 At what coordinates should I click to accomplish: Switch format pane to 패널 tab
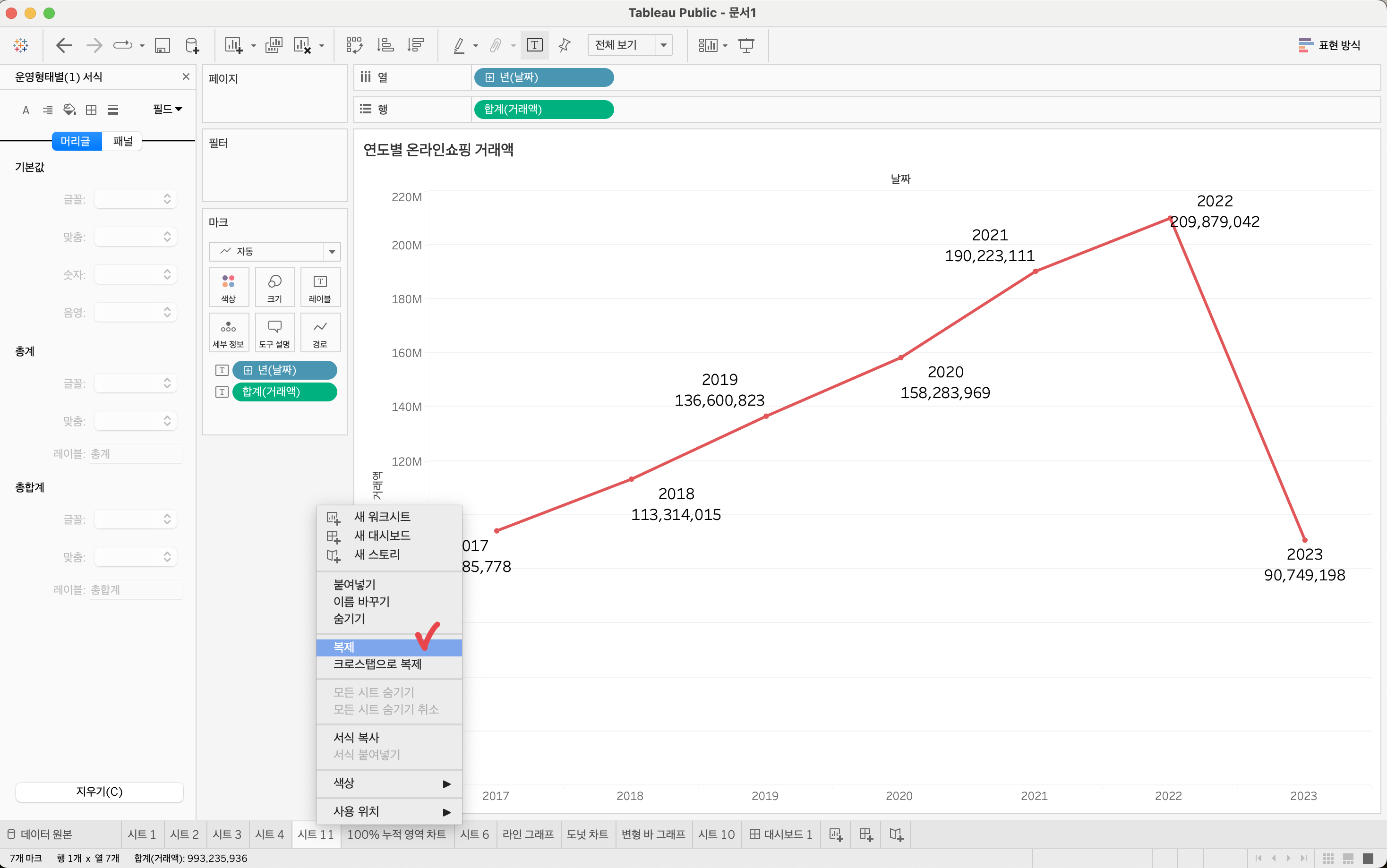click(x=122, y=141)
